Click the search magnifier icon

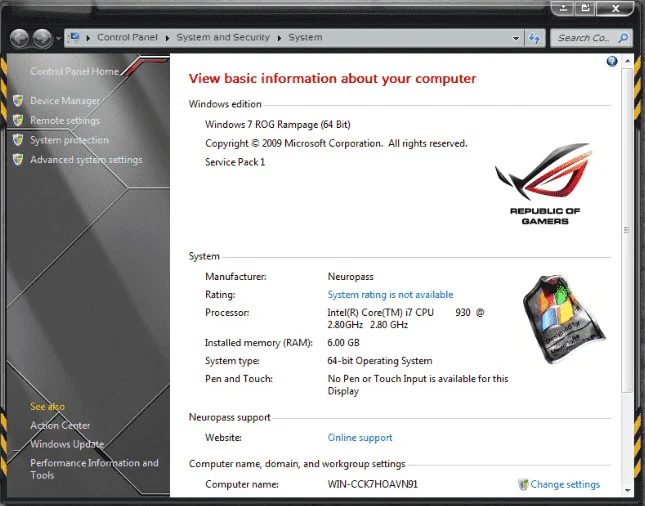pos(623,38)
